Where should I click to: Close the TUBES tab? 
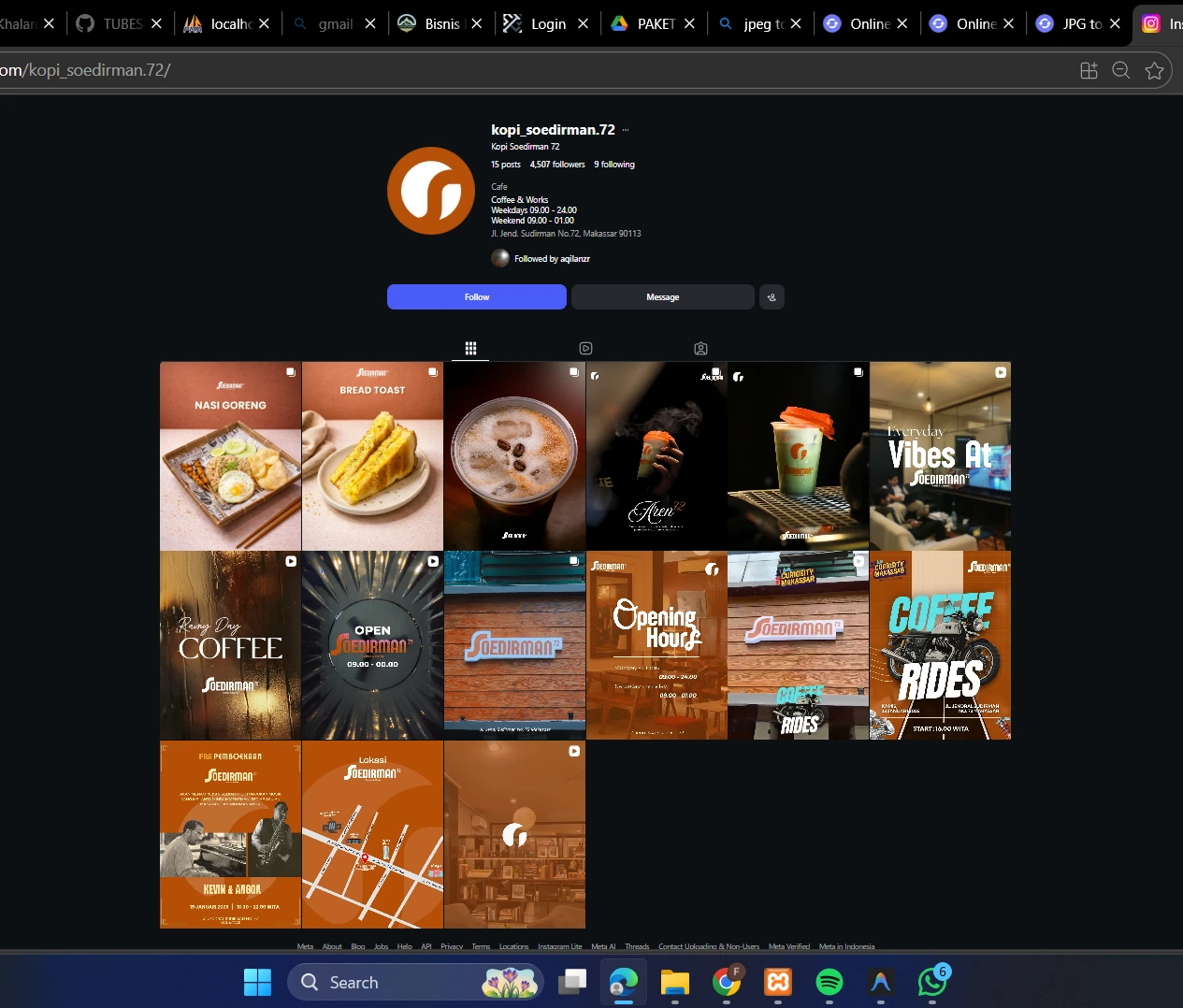pos(156,23)
